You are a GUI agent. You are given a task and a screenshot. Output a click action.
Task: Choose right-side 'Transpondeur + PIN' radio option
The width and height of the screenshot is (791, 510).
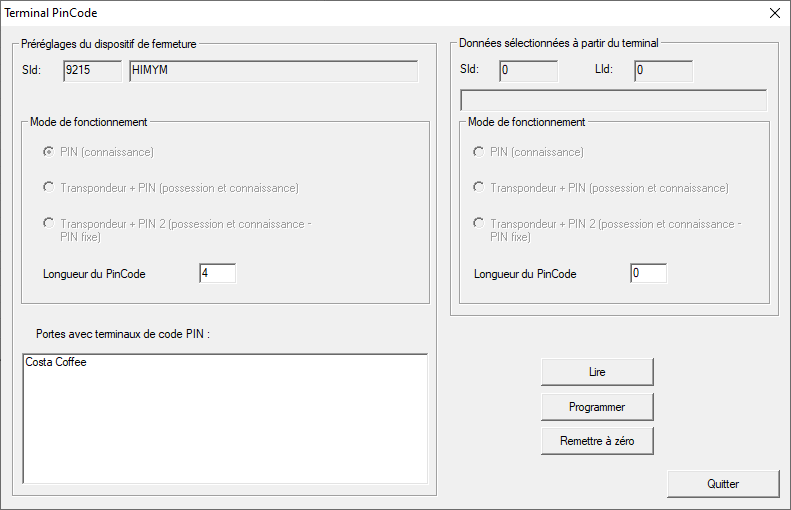point(478,188)
